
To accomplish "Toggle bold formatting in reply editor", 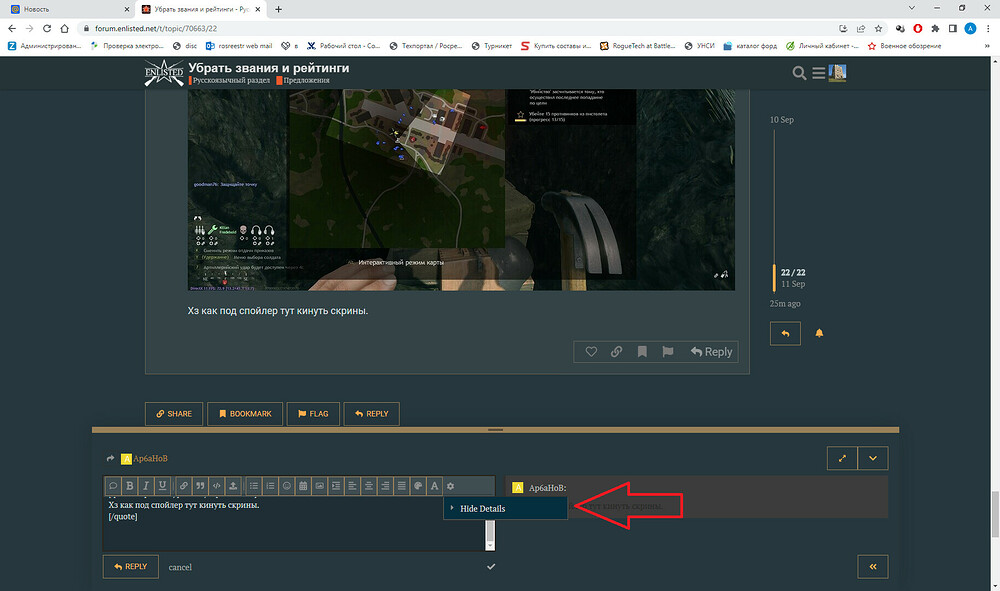I will tap(129, 486).
